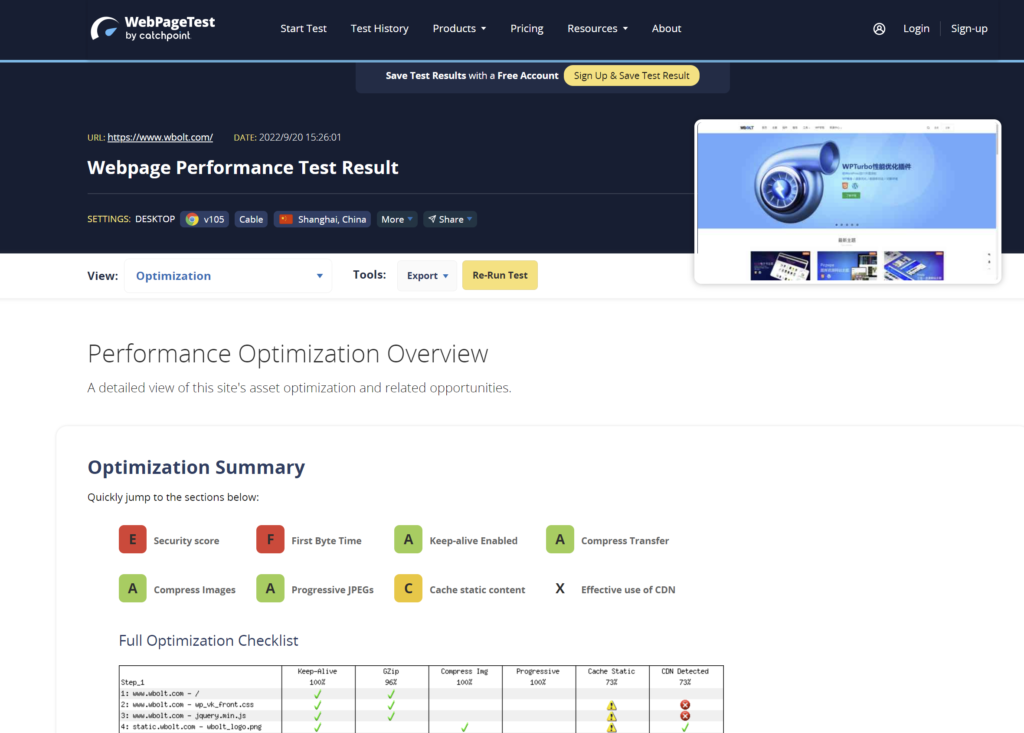Click the green A Progressive JPEGs badge
Screen dimensions: 1024x733
pyautogui.click(x=270, y=589)
